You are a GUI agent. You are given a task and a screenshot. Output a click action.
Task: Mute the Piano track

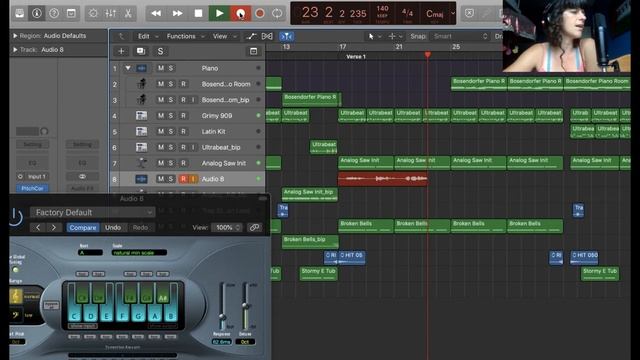(x=161, y=68)
